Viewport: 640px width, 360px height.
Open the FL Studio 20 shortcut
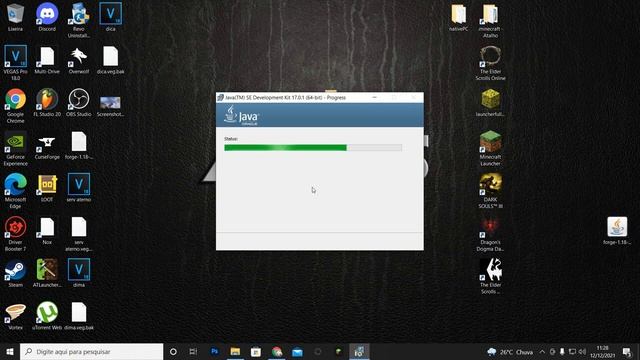47,102
